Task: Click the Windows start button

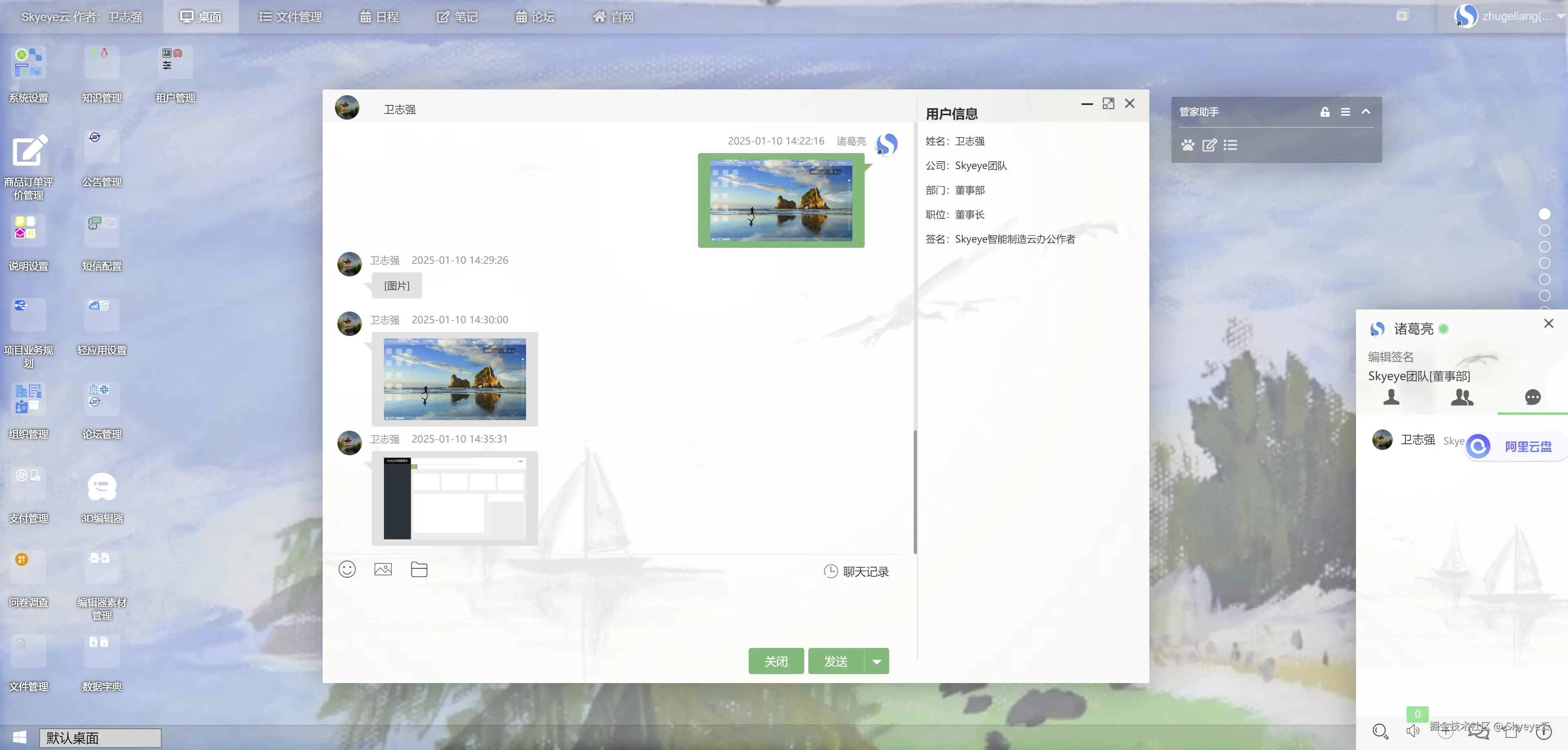Action: pyautogui.click(x=20, y=737)
